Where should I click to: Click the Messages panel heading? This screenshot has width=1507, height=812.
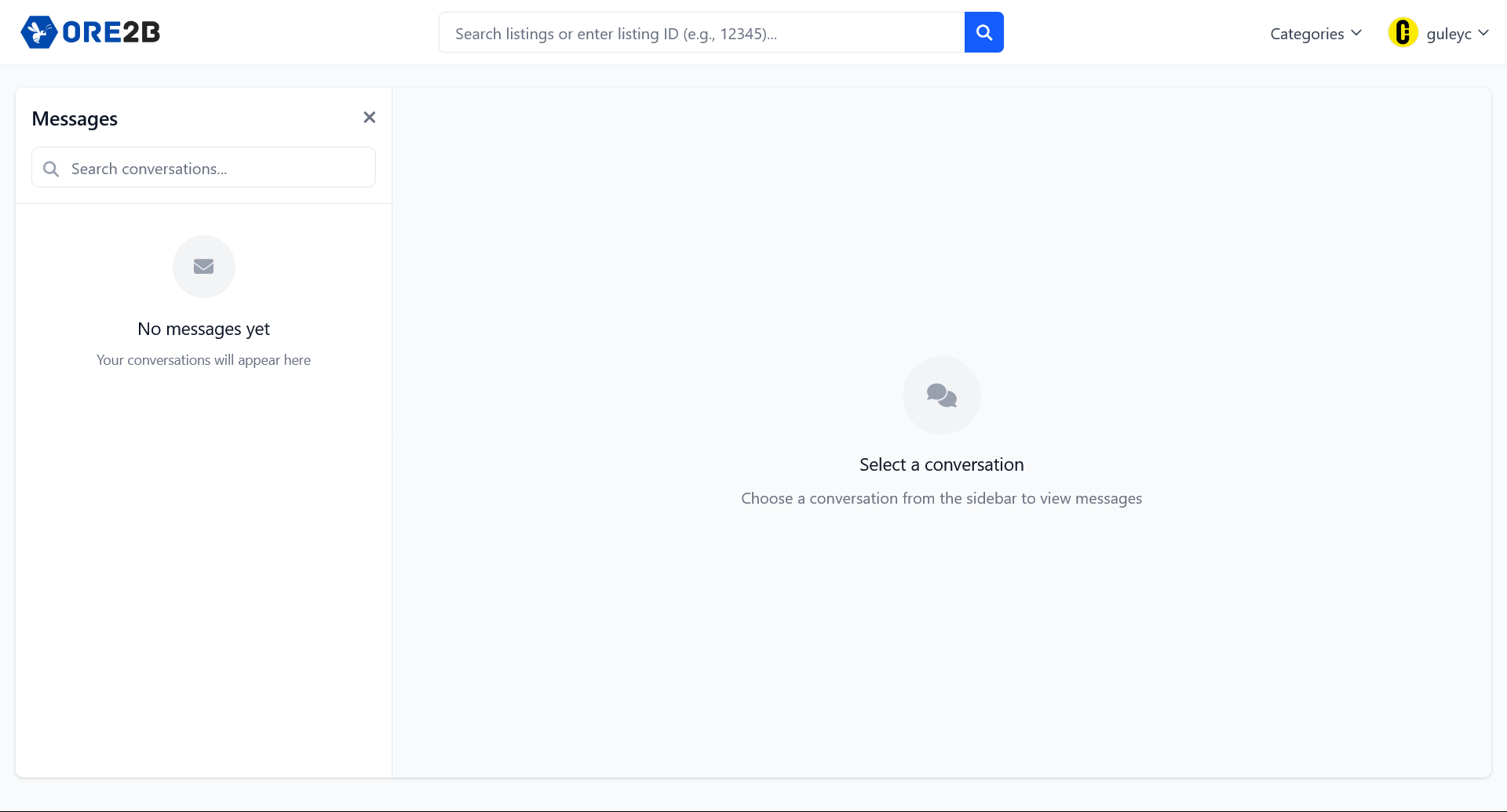(x=75, y=118)
